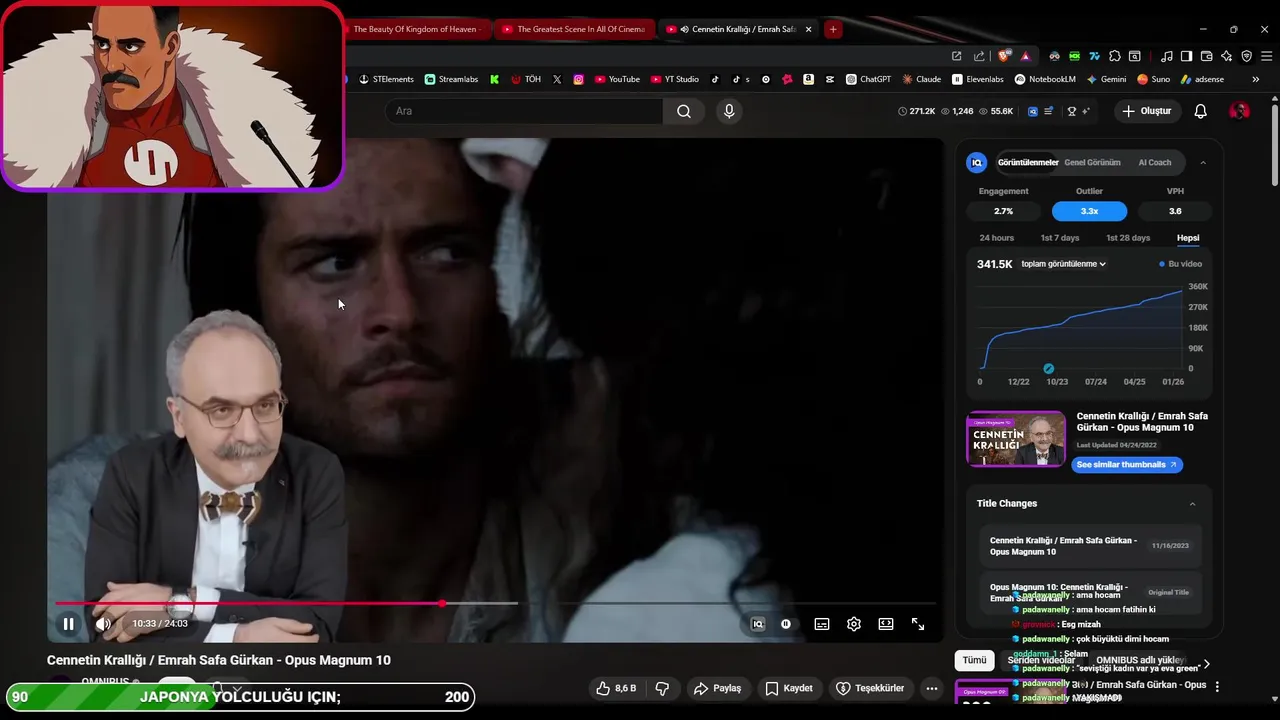This screenshot has height=720, width=1280.
Task: Open Elevenlabs bookmark
Action: tap(978, 79)
